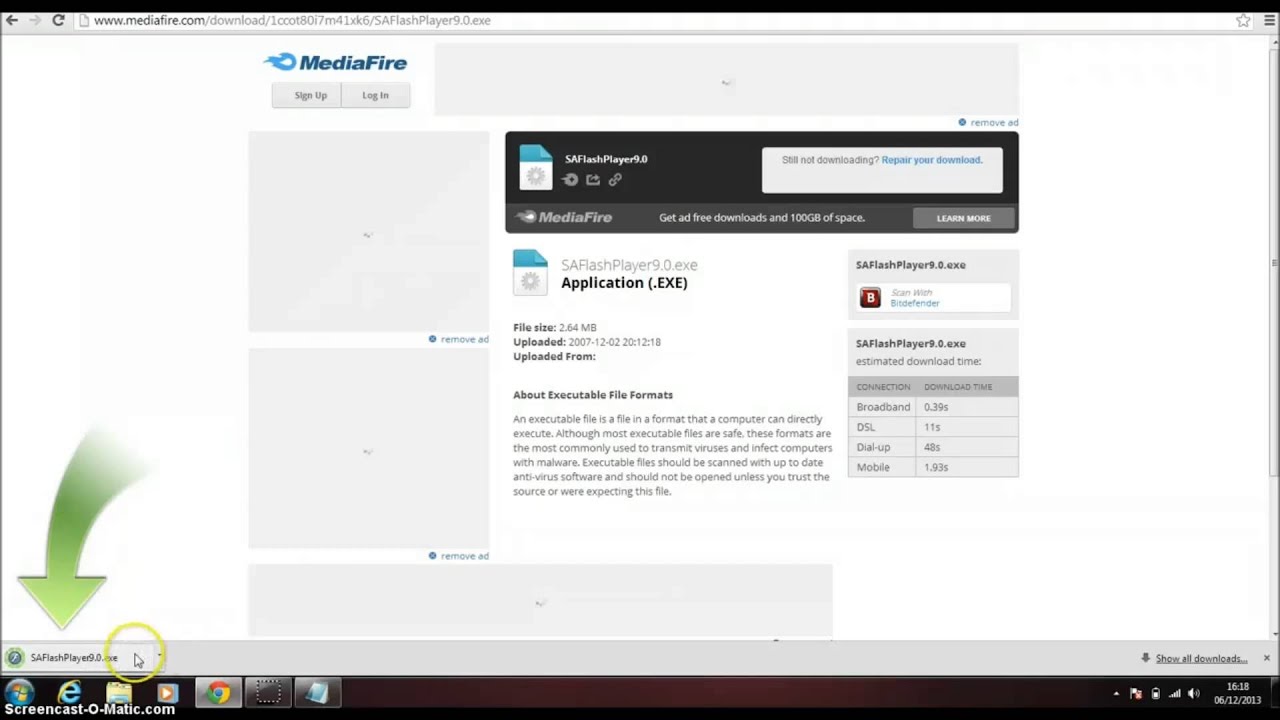
Task: Click 'File size: 2.64 MB' text
Action: pyautogui.click(x=555, y=327)
